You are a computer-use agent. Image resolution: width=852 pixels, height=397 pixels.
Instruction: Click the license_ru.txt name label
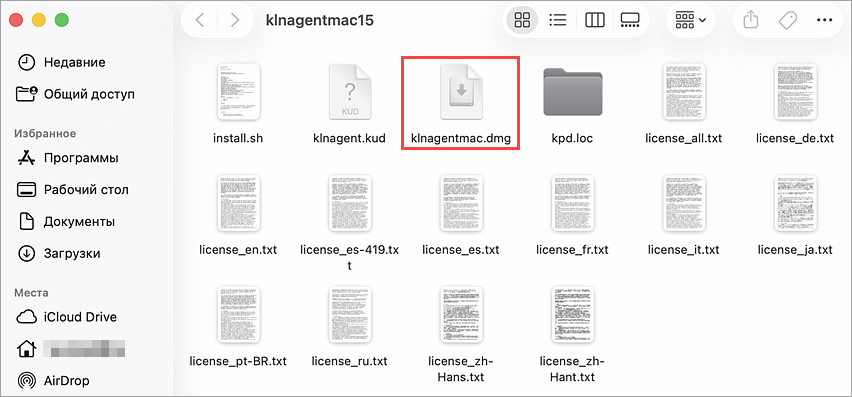(349, 361)
